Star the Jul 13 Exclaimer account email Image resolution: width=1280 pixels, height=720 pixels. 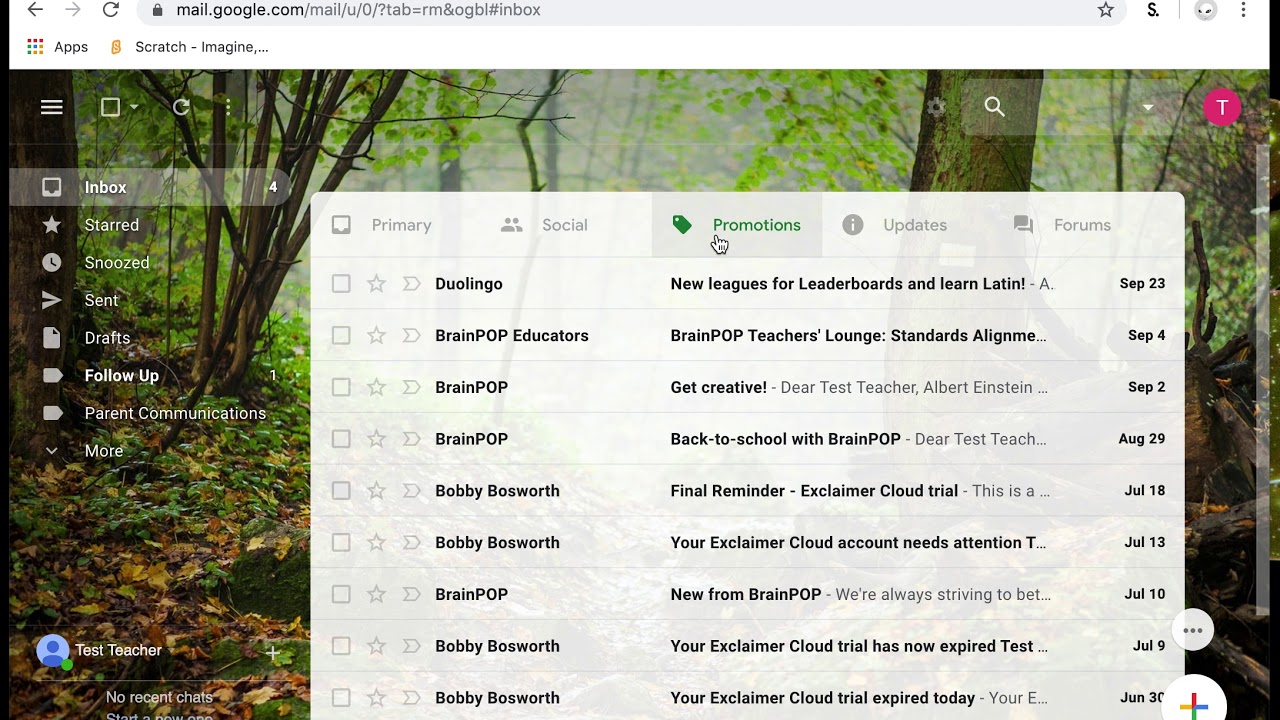pyautogui.click(x=376, y=543)
